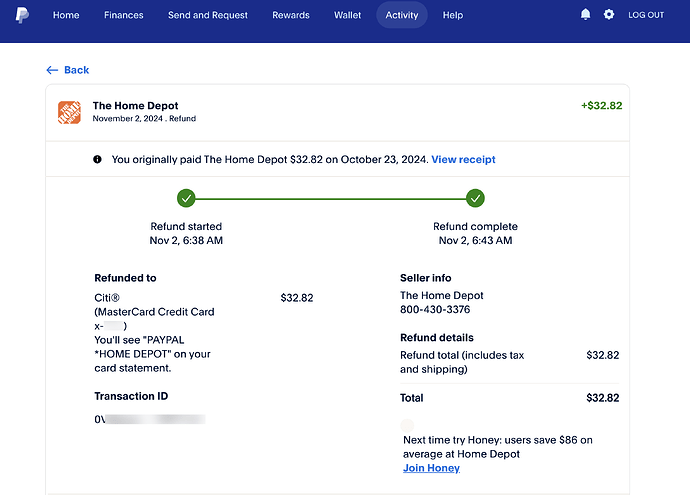690x495 pixels.
Task: Click the +$32.82 refund amount
Action: pos(602,106)
